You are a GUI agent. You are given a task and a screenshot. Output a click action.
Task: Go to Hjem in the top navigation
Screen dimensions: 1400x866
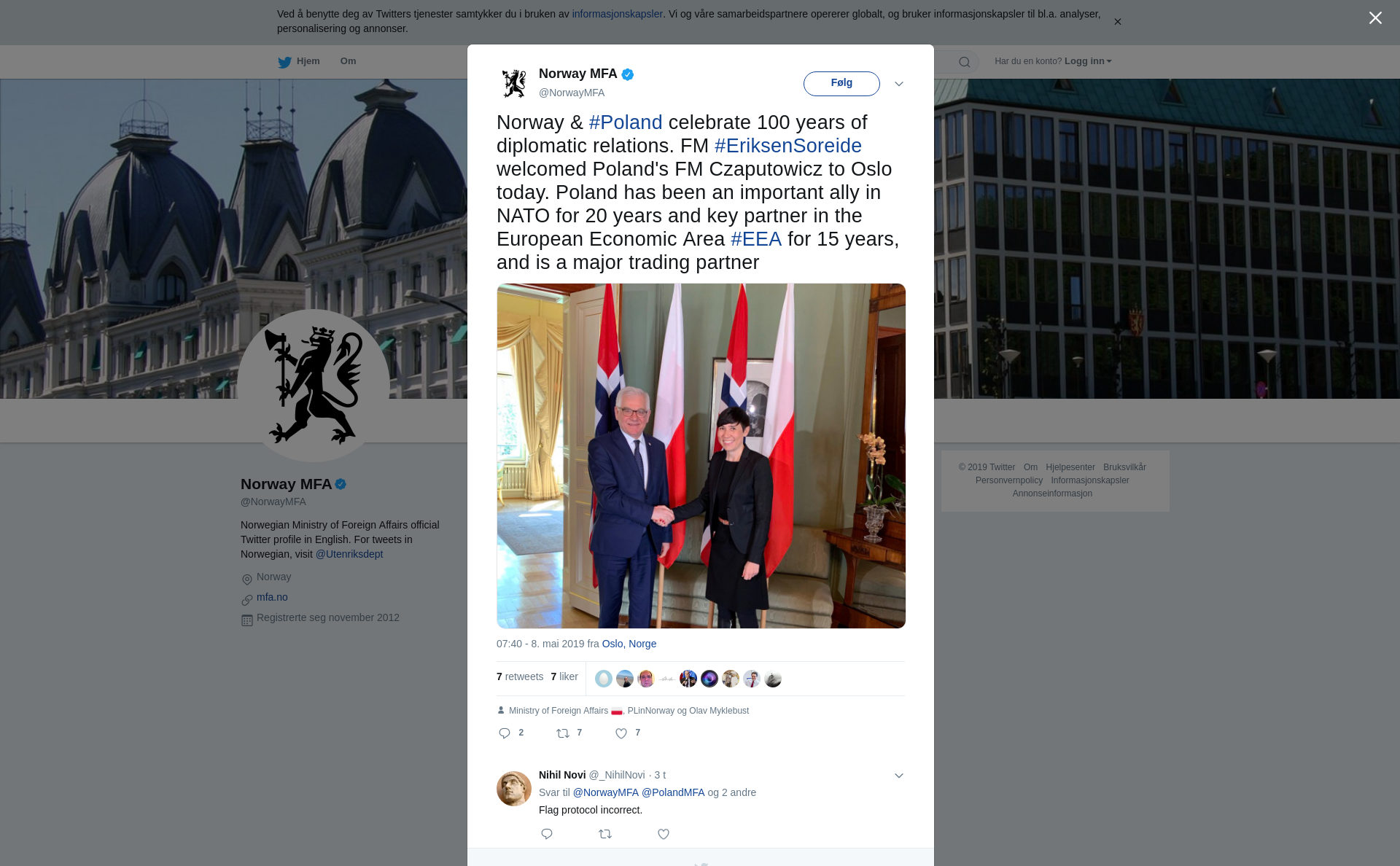pos(308,61)
